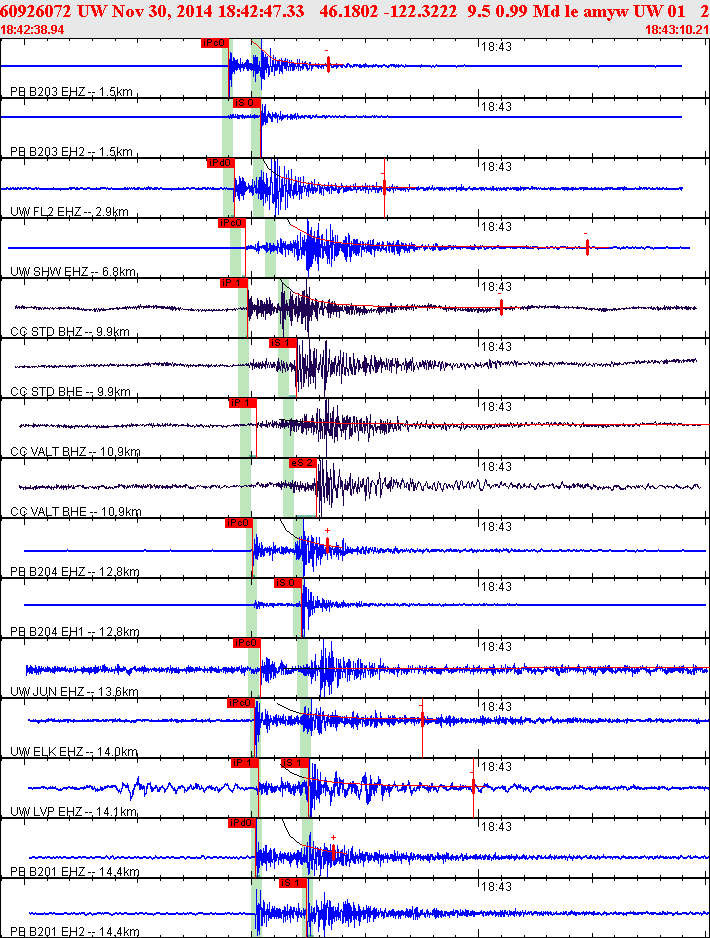Viewport: 710px width, 938px height.
Task: Click the origin time '18:42:47.33' in title line
Action: 260,11
